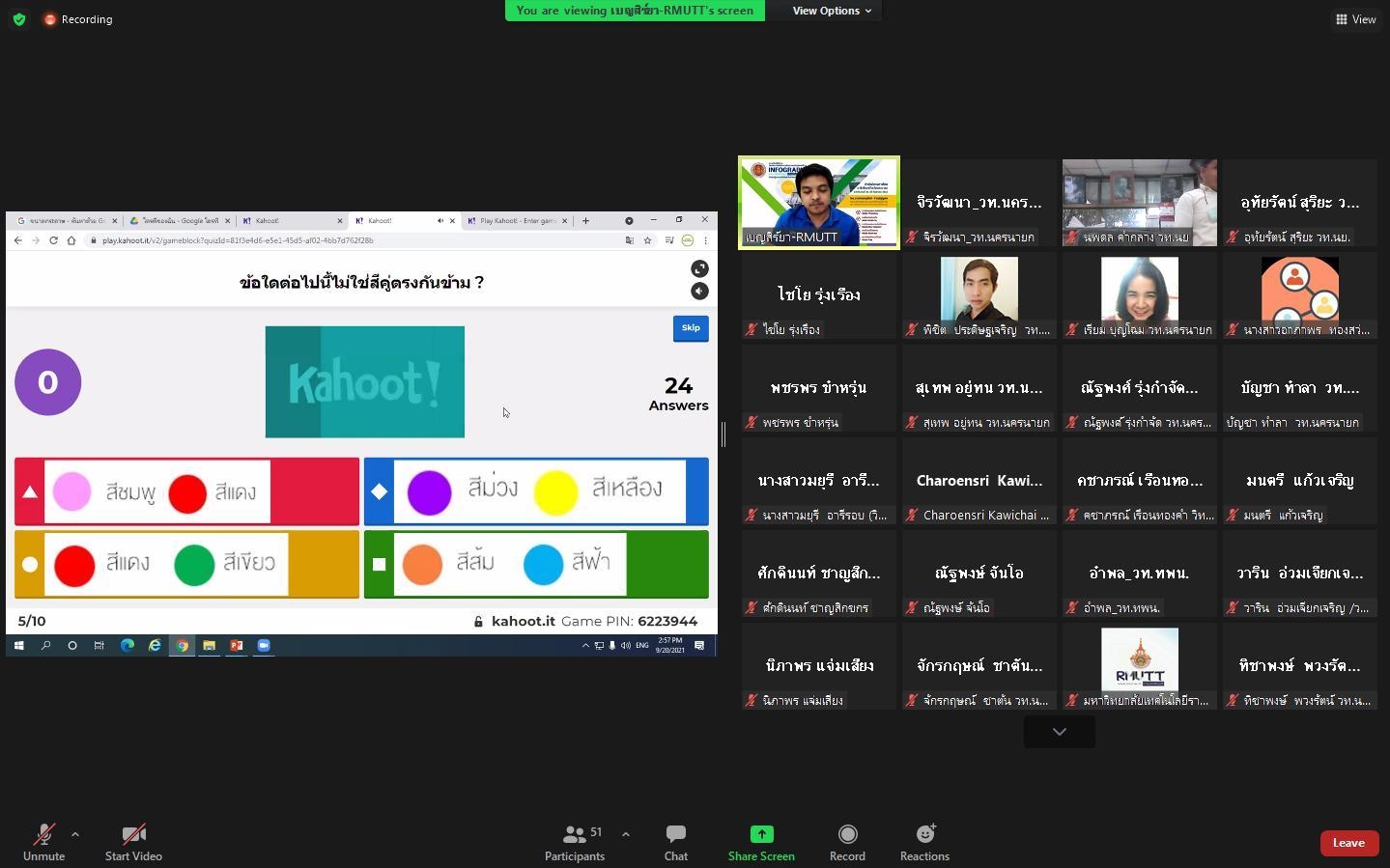Click the Share Screen button
This screenshot has width=1390, height=868.
pyautogui.click(x=761, y=842)
